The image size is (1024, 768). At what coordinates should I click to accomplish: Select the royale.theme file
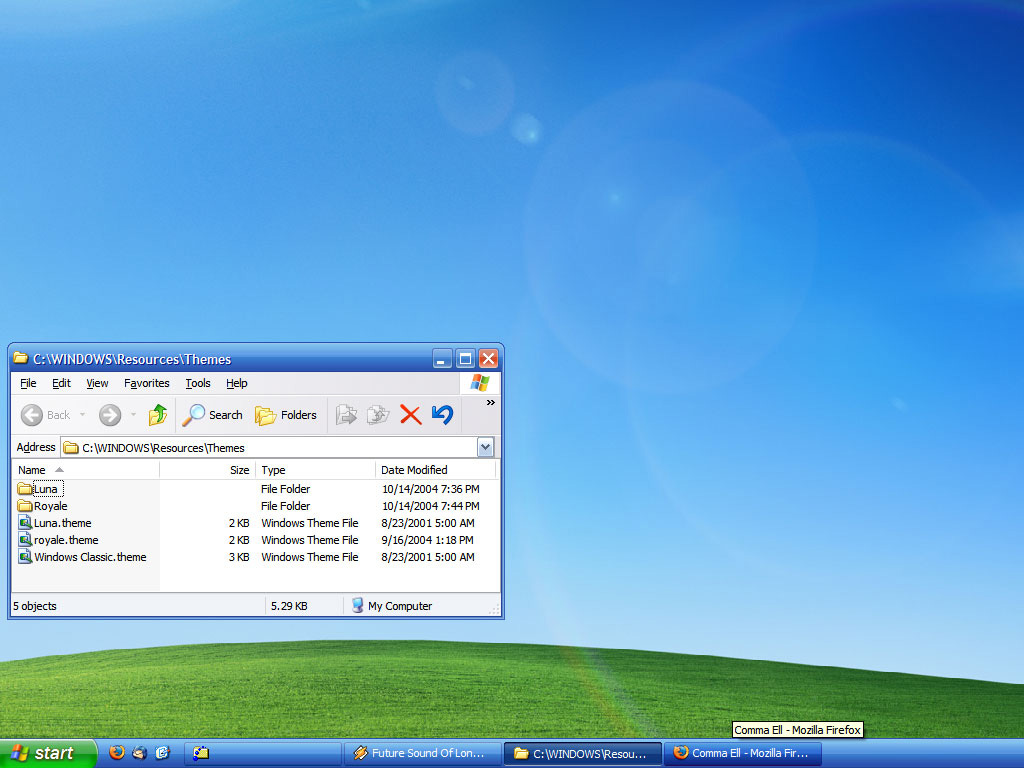(x=66, y=540)
